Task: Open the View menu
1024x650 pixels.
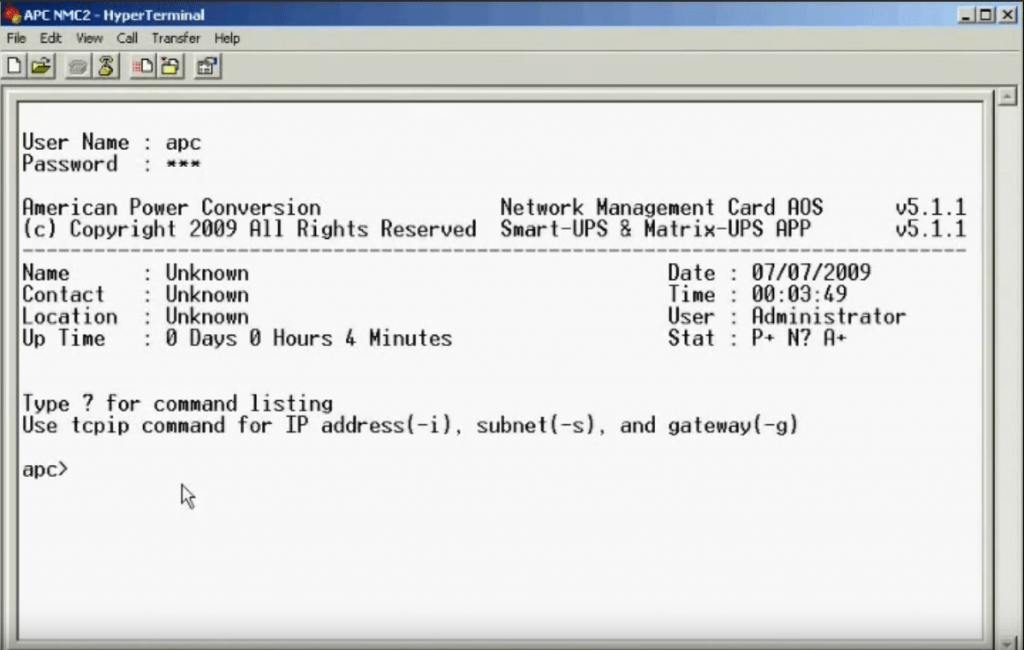Action: [x=89, y=39]
